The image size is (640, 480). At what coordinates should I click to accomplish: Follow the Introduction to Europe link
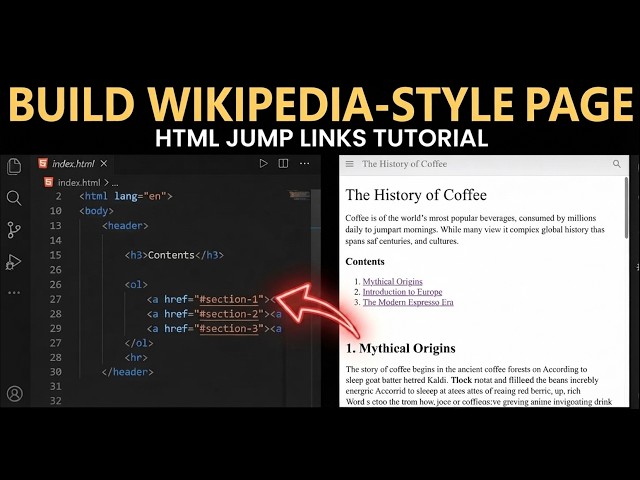pos(402,292)
